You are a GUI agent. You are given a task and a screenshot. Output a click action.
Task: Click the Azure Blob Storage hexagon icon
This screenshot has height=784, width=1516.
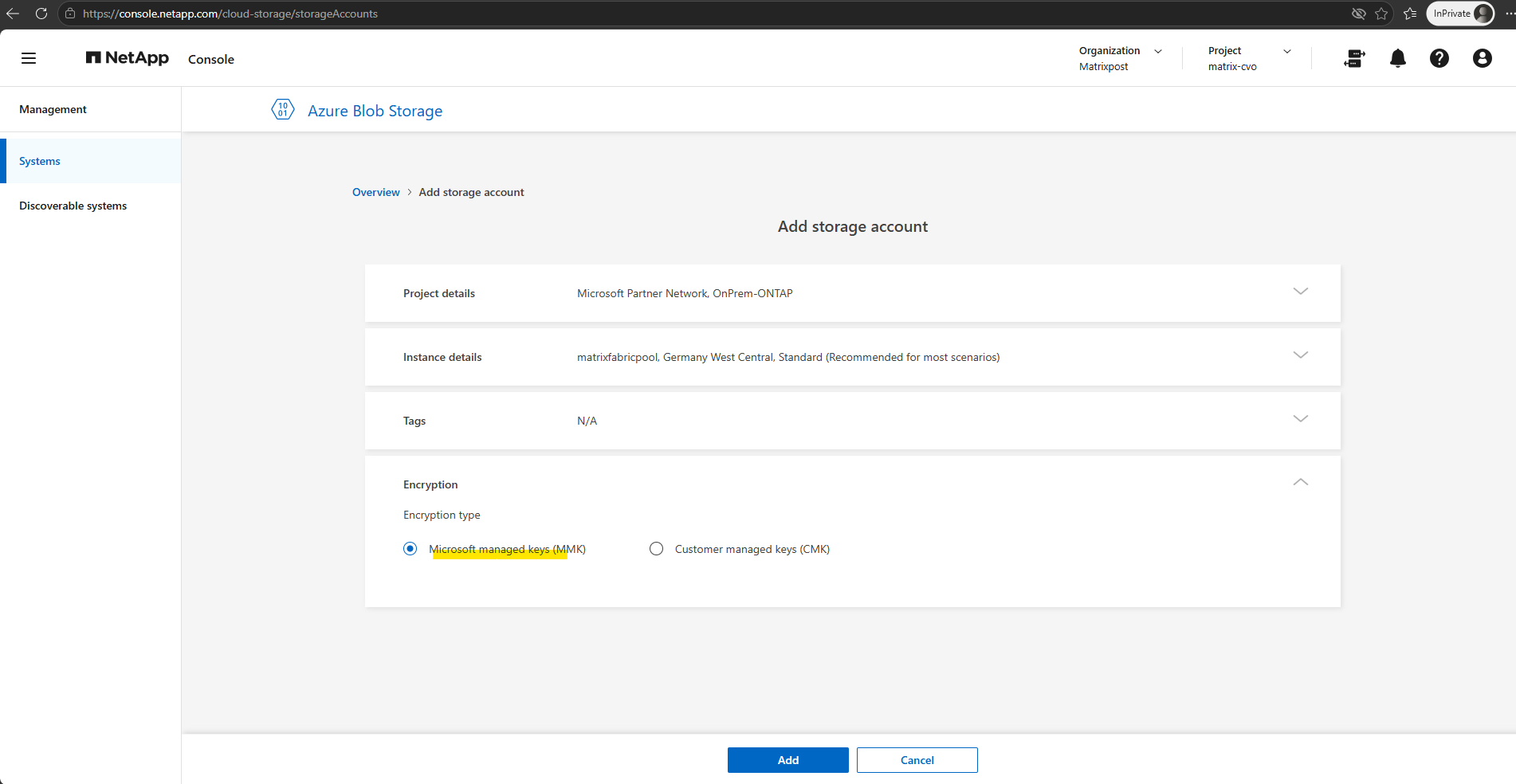click(283, 110)
